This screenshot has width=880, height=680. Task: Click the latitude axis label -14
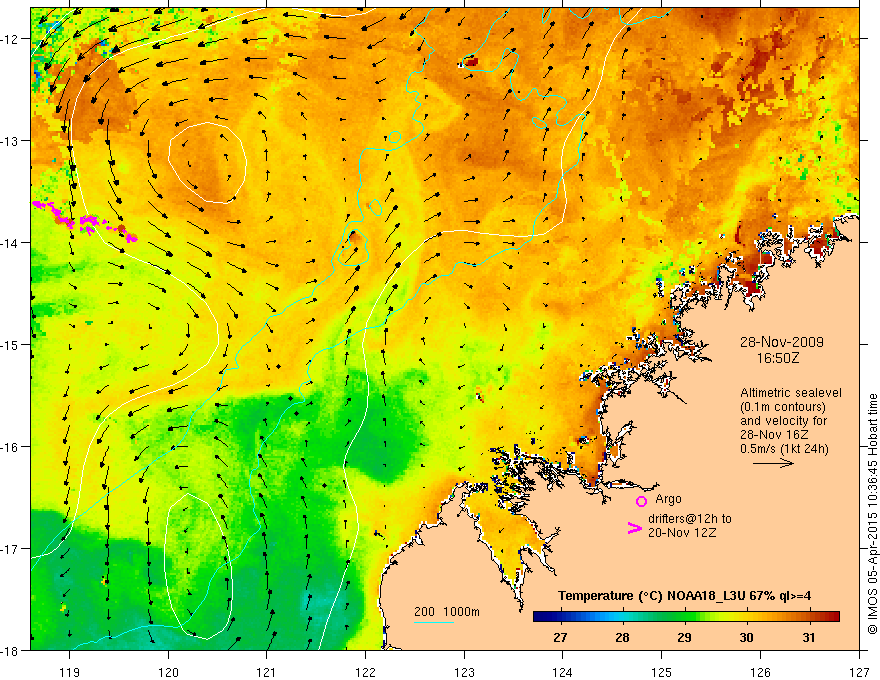click(x=11, y=243)
